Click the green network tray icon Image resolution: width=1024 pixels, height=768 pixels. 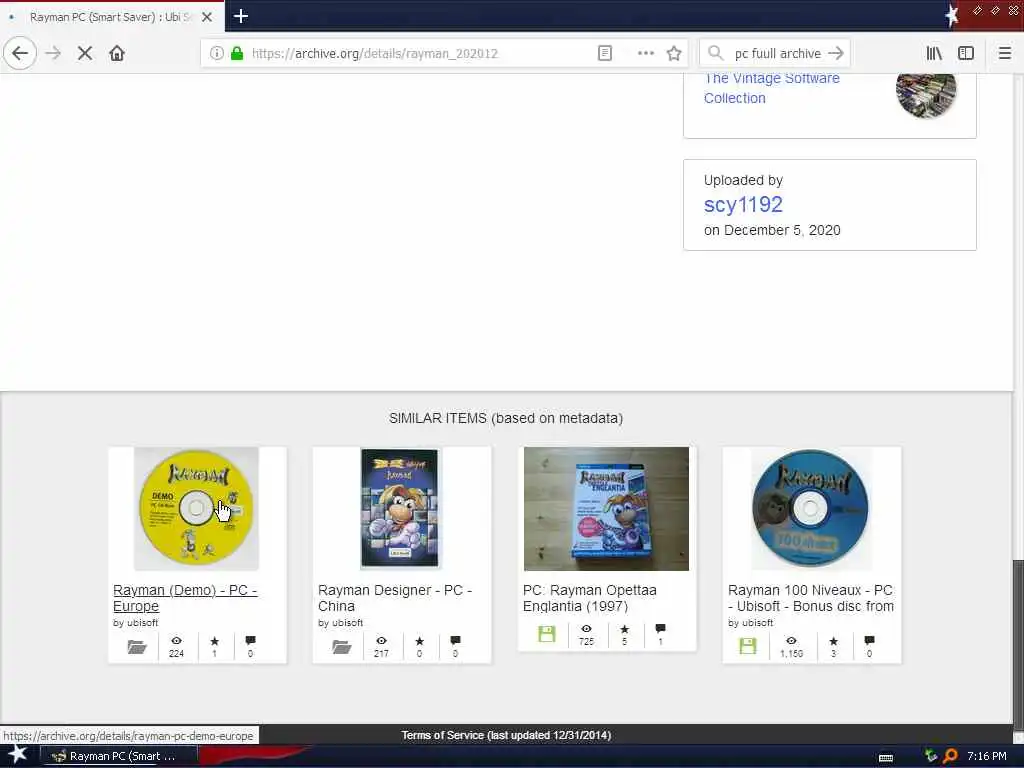pos(931,756)
